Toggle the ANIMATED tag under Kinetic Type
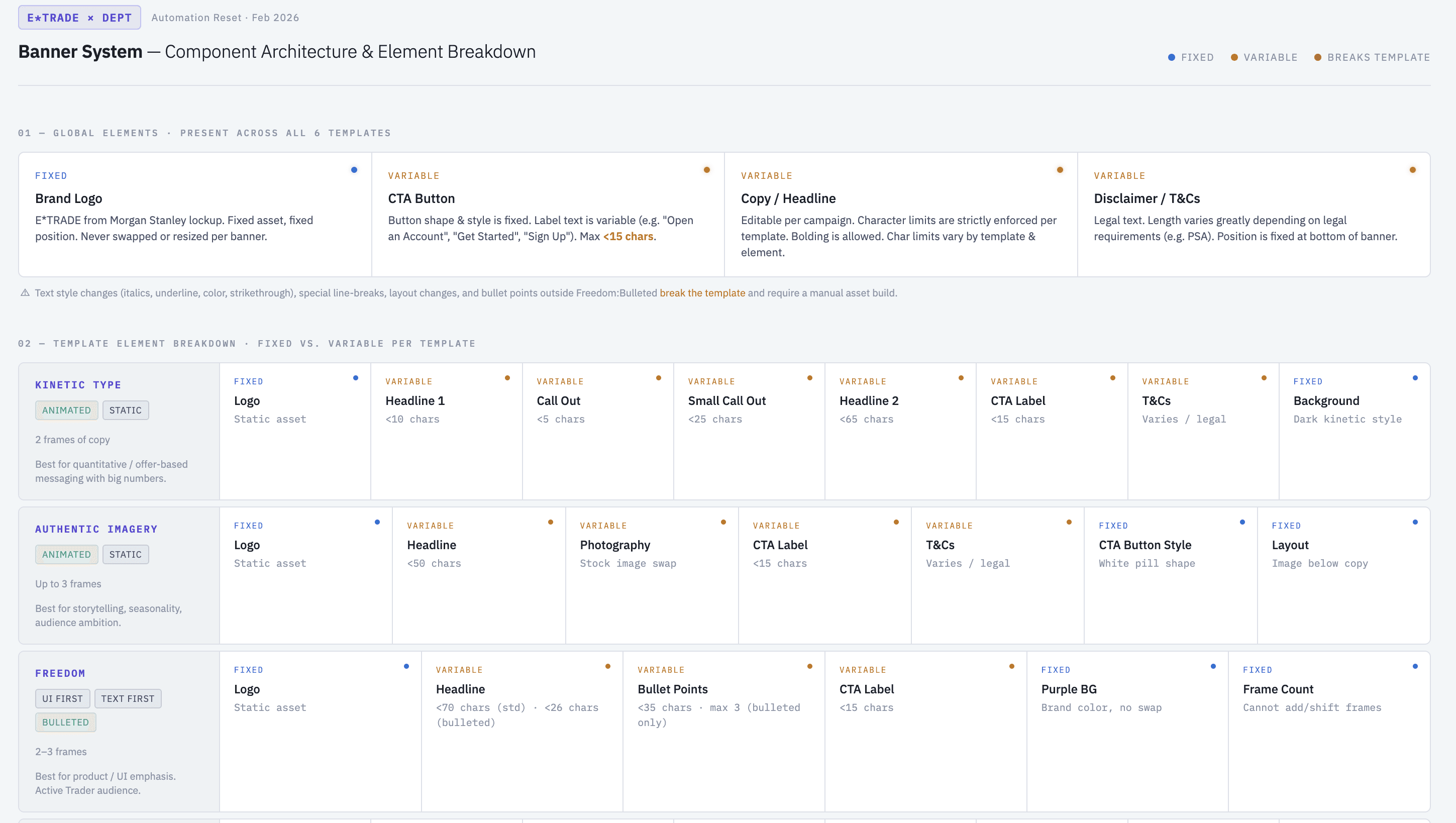The image size is (1456, 823). 66,410
